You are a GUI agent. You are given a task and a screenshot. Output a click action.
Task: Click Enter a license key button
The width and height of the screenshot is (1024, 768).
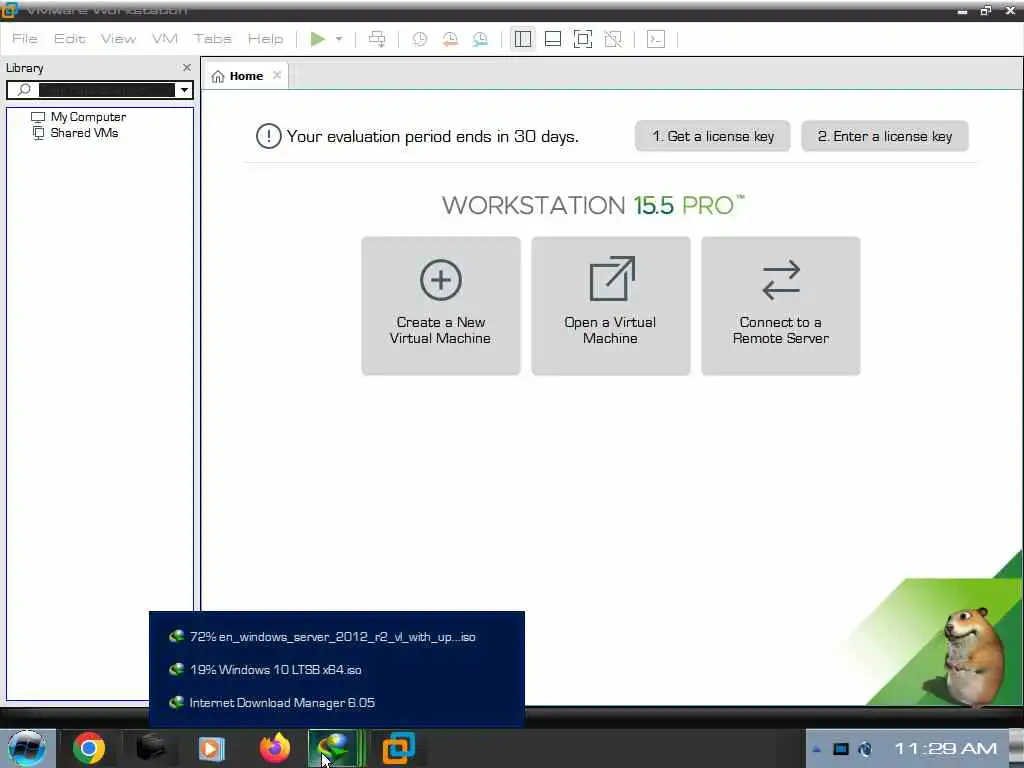tap(885, 136)
